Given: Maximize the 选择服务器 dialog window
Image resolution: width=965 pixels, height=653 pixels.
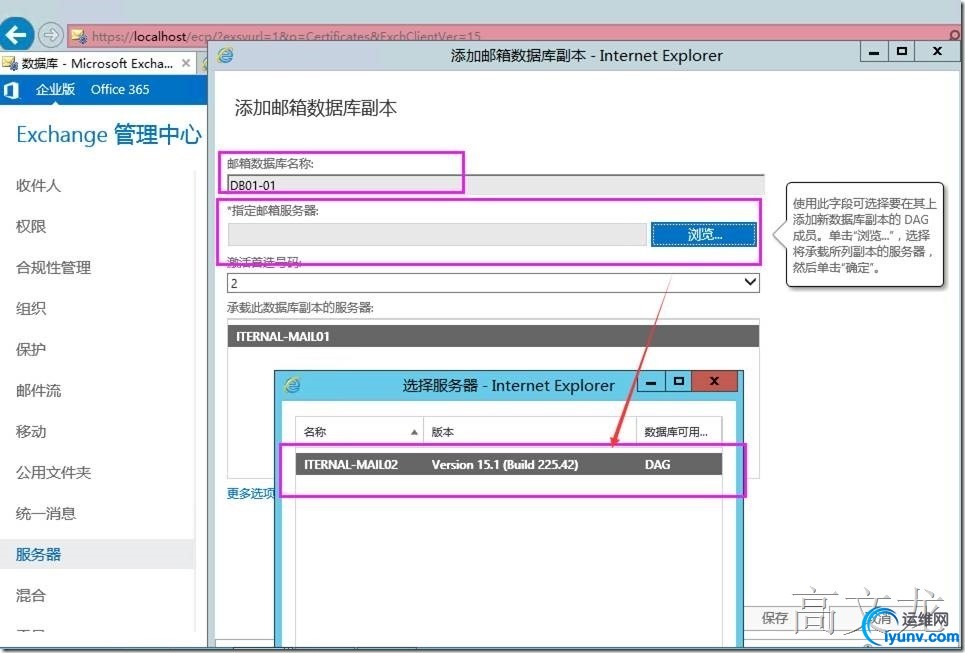Looking at the screenshot, I should [678, 381].
